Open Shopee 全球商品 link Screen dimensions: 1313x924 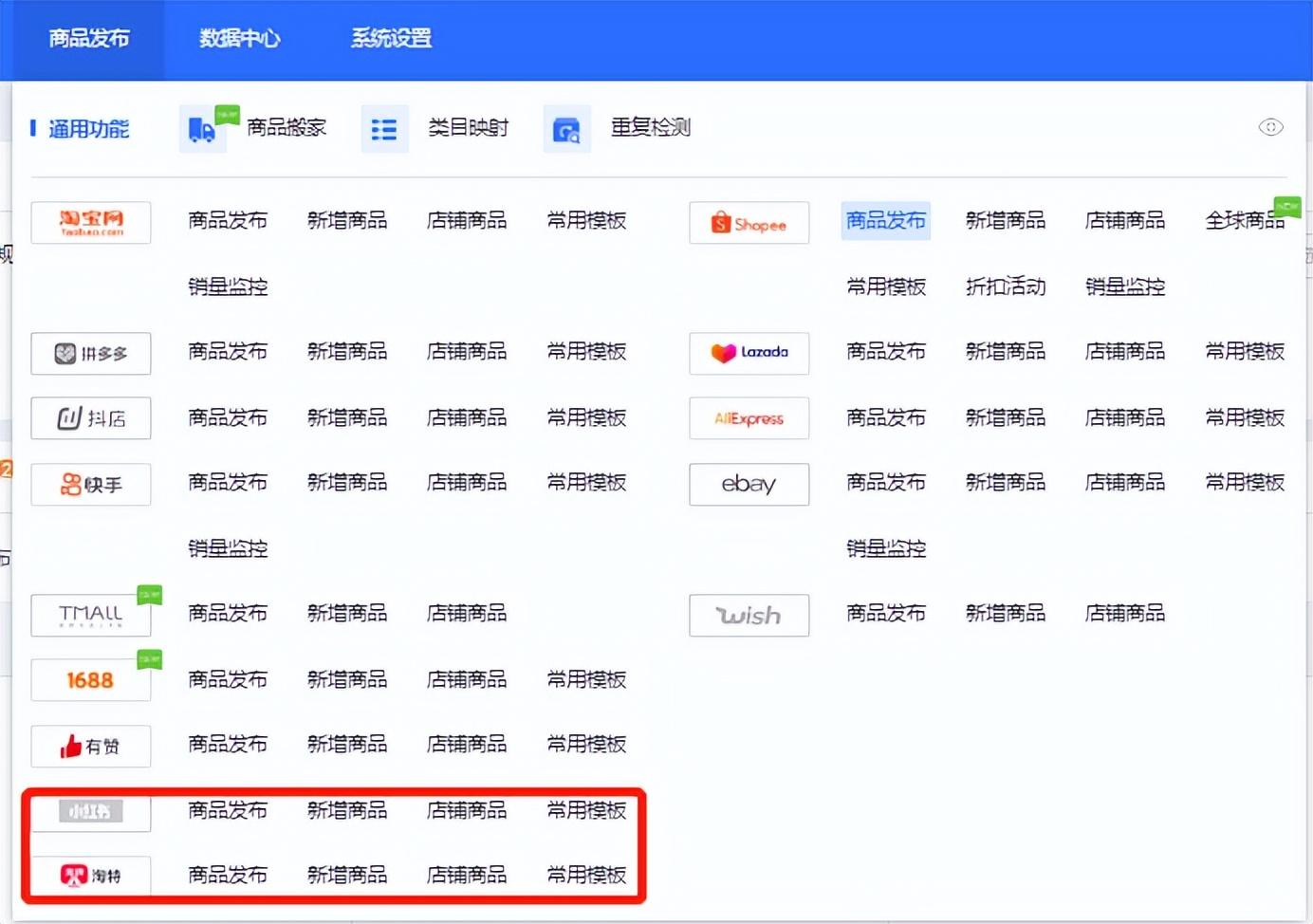point(1245,221)
